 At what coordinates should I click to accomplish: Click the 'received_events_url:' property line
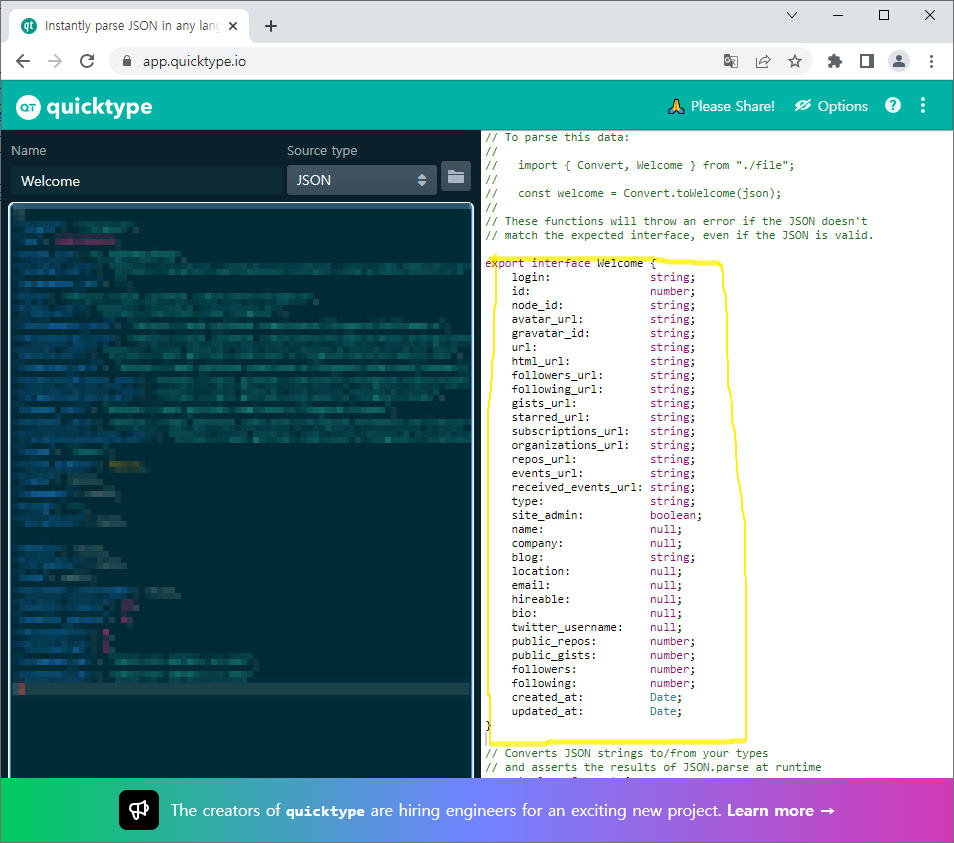(603, 487)
